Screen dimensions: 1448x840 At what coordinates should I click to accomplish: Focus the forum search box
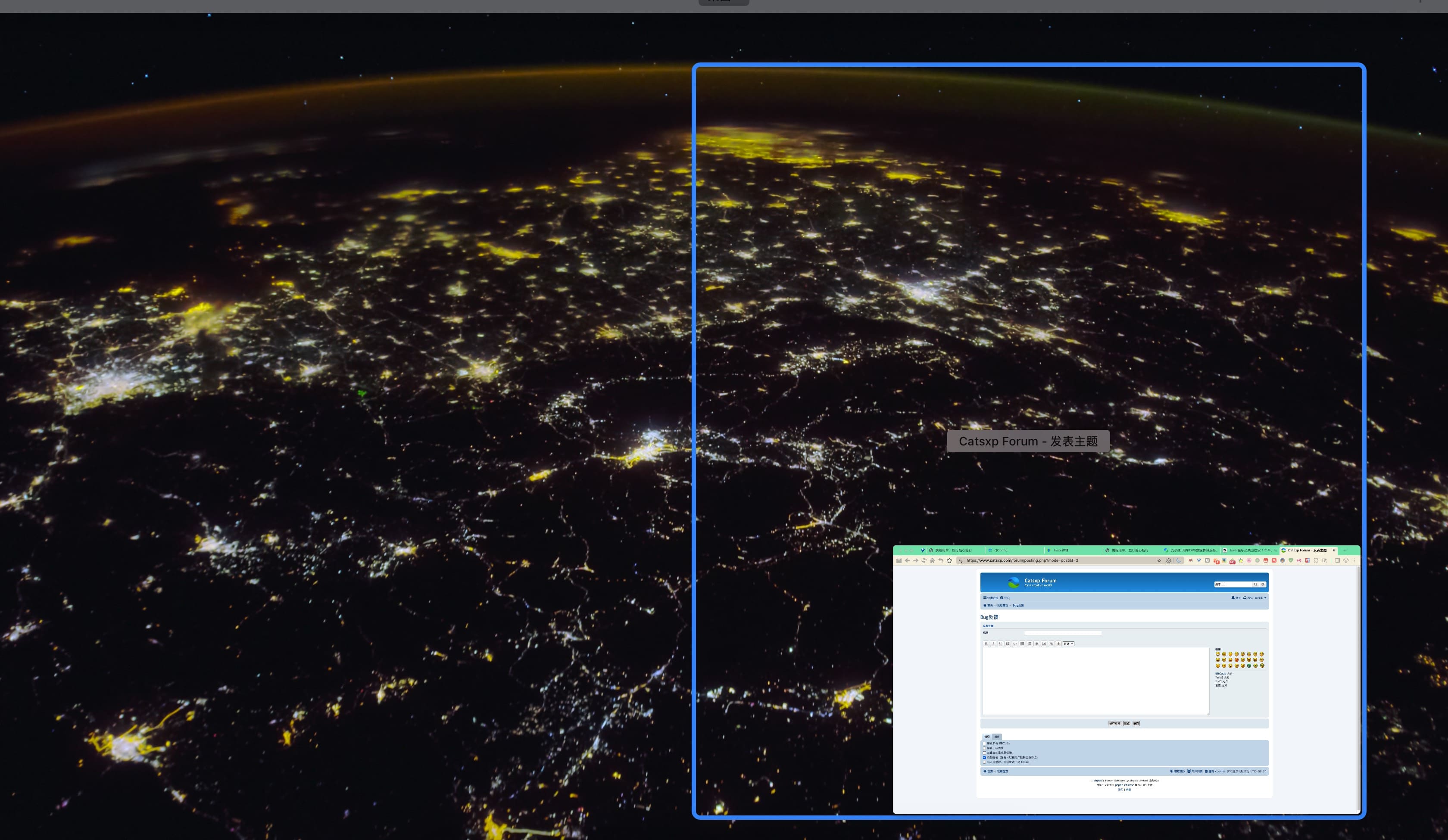tap(1233, 584)
